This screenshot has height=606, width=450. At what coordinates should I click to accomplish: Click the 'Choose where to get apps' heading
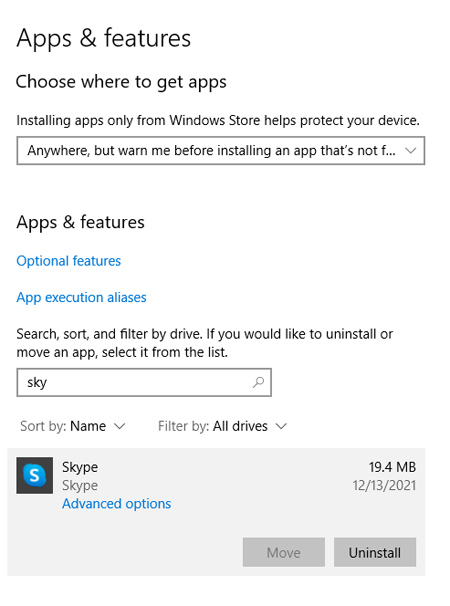[x=121, y=82]
